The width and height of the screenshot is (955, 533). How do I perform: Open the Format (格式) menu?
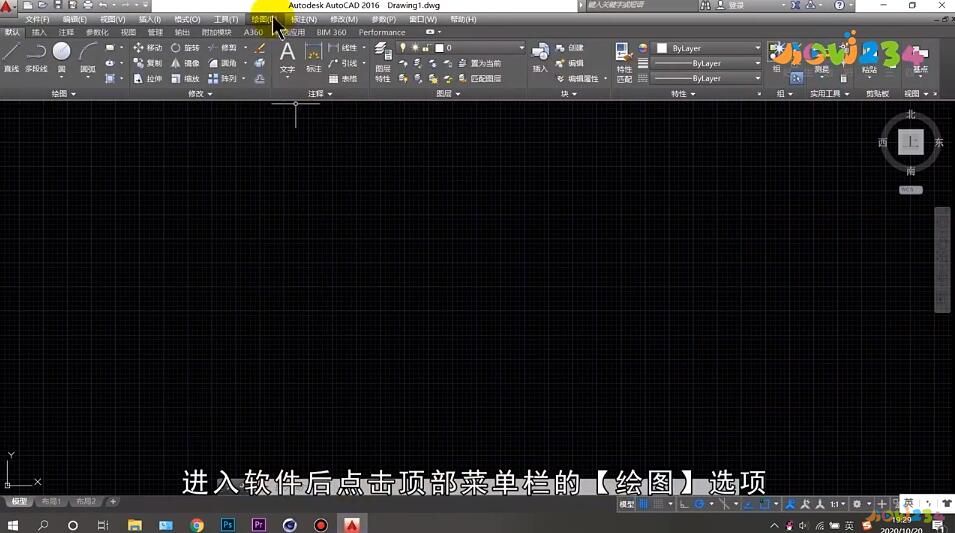tap(187, 19)
